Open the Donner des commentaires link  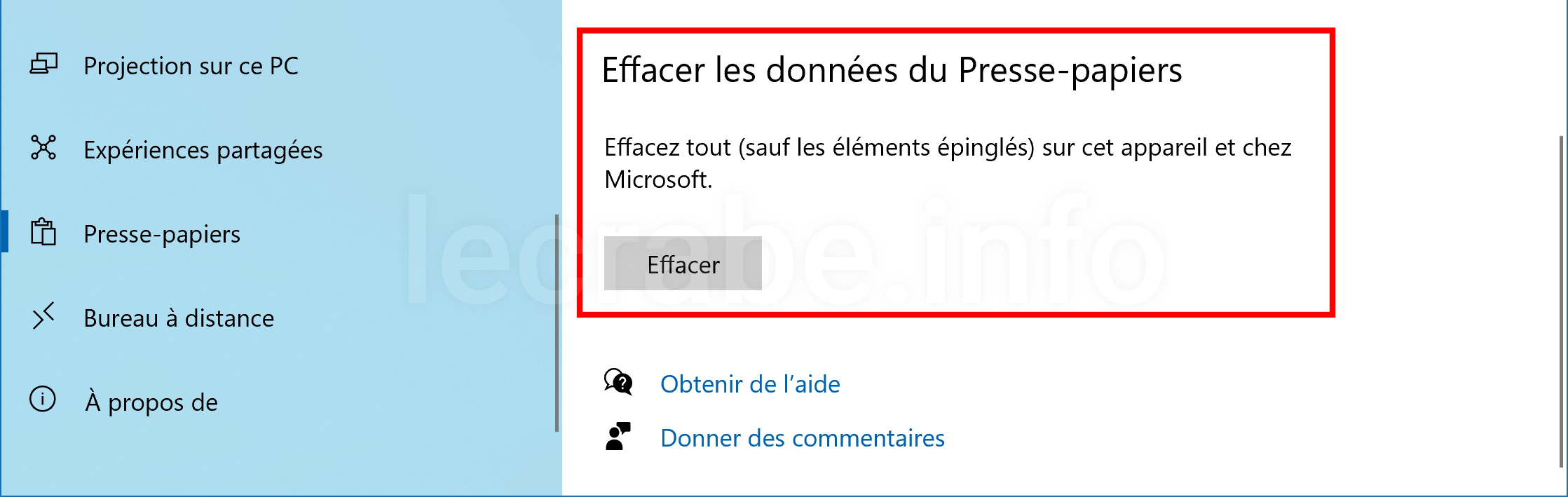803,438
